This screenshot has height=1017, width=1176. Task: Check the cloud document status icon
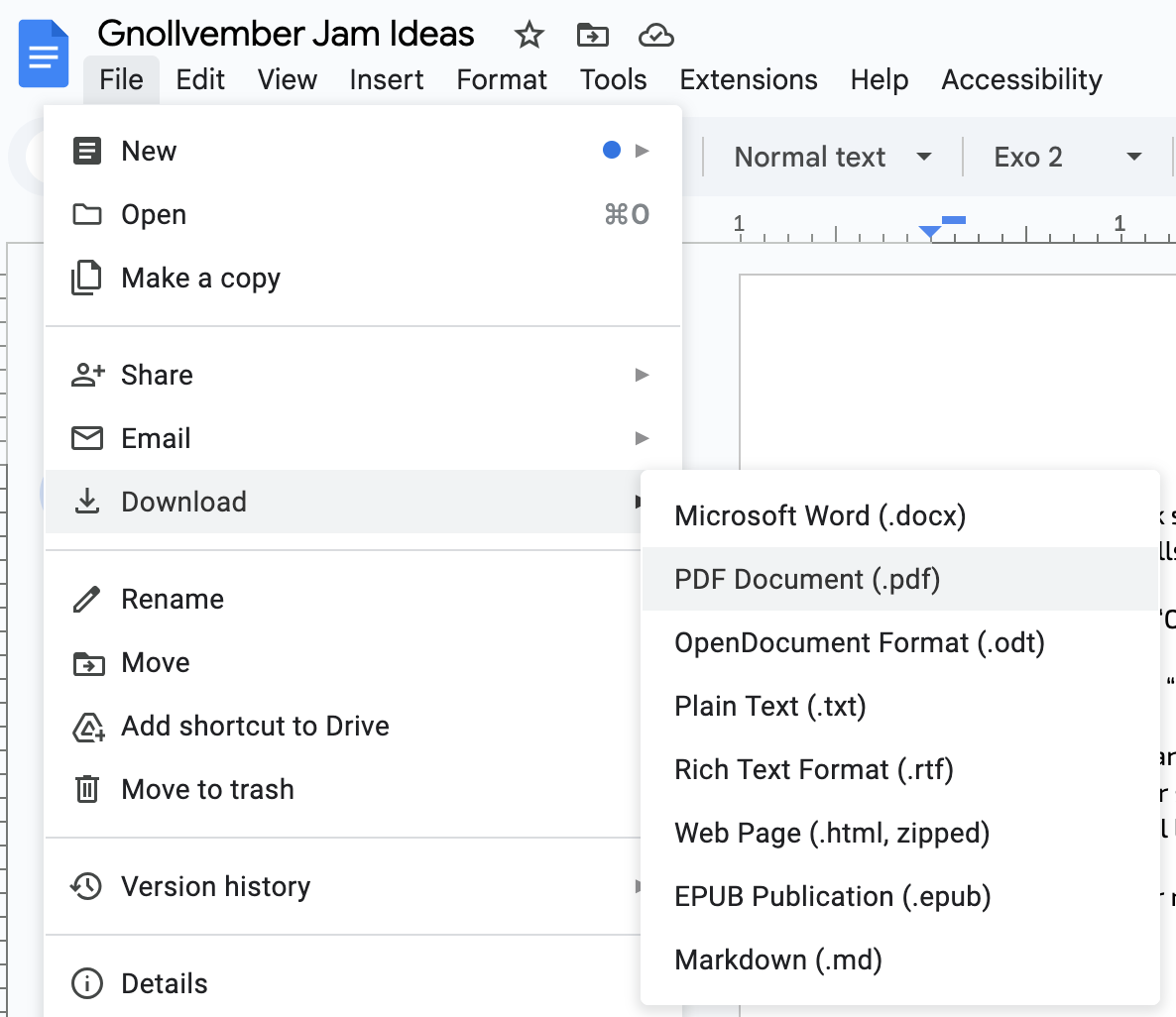[655, 36]
